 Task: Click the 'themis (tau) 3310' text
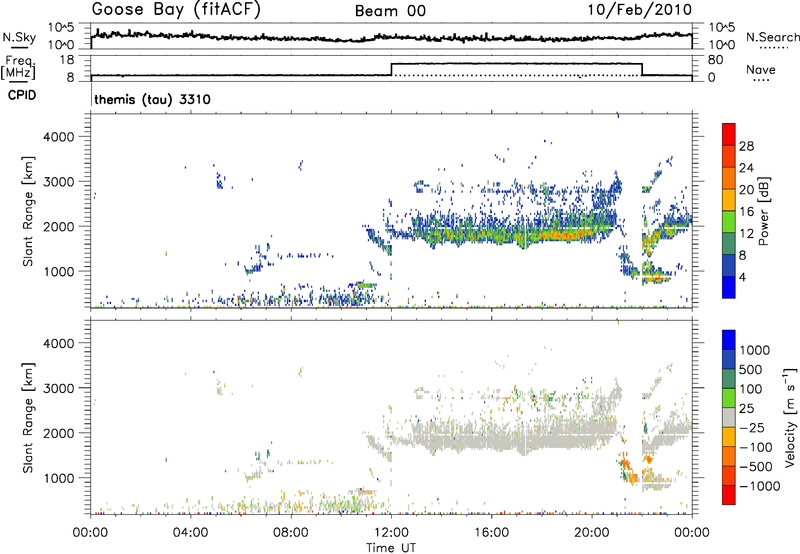pos(153,99)
